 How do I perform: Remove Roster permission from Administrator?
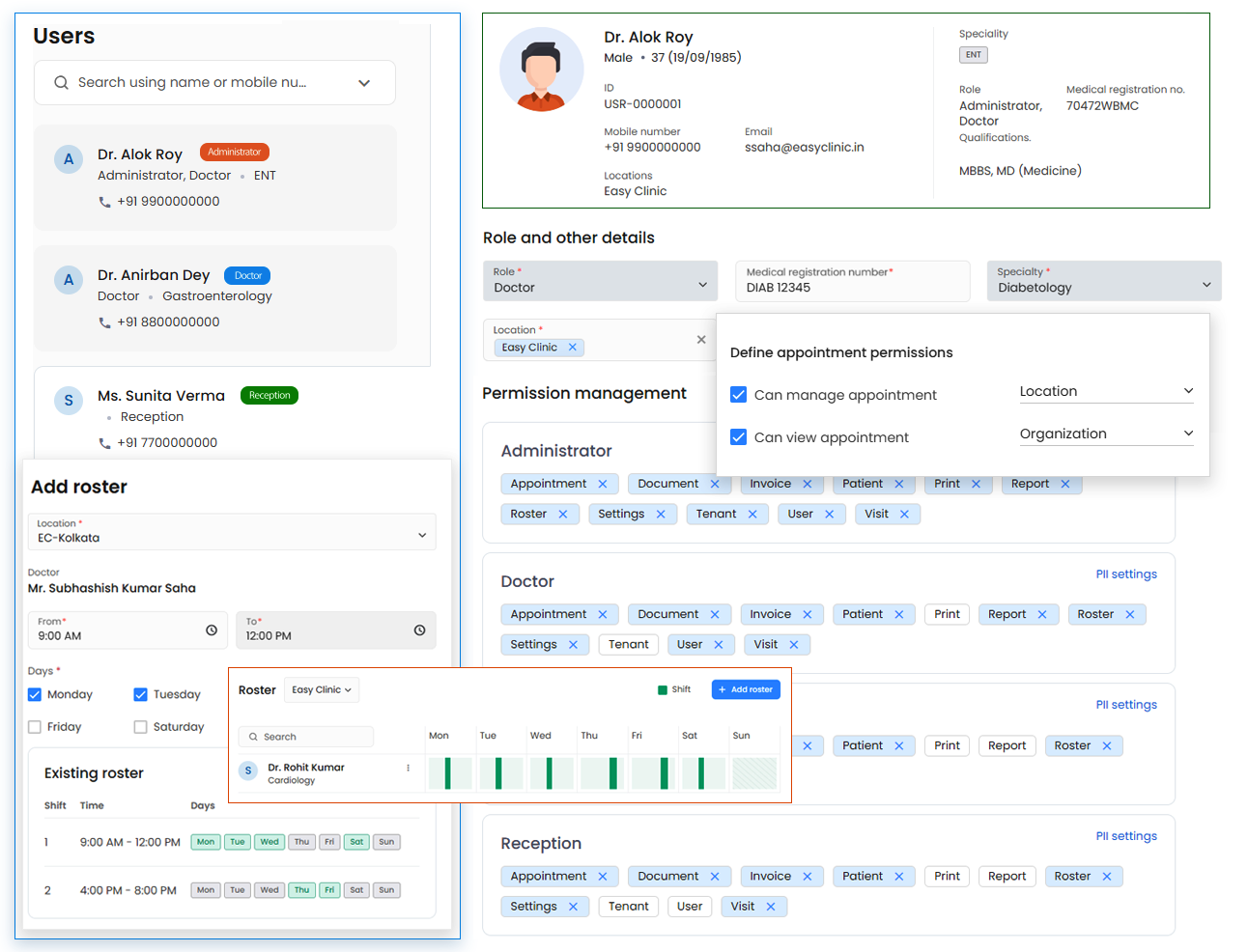pyautogui.click(x=563, y=515)
